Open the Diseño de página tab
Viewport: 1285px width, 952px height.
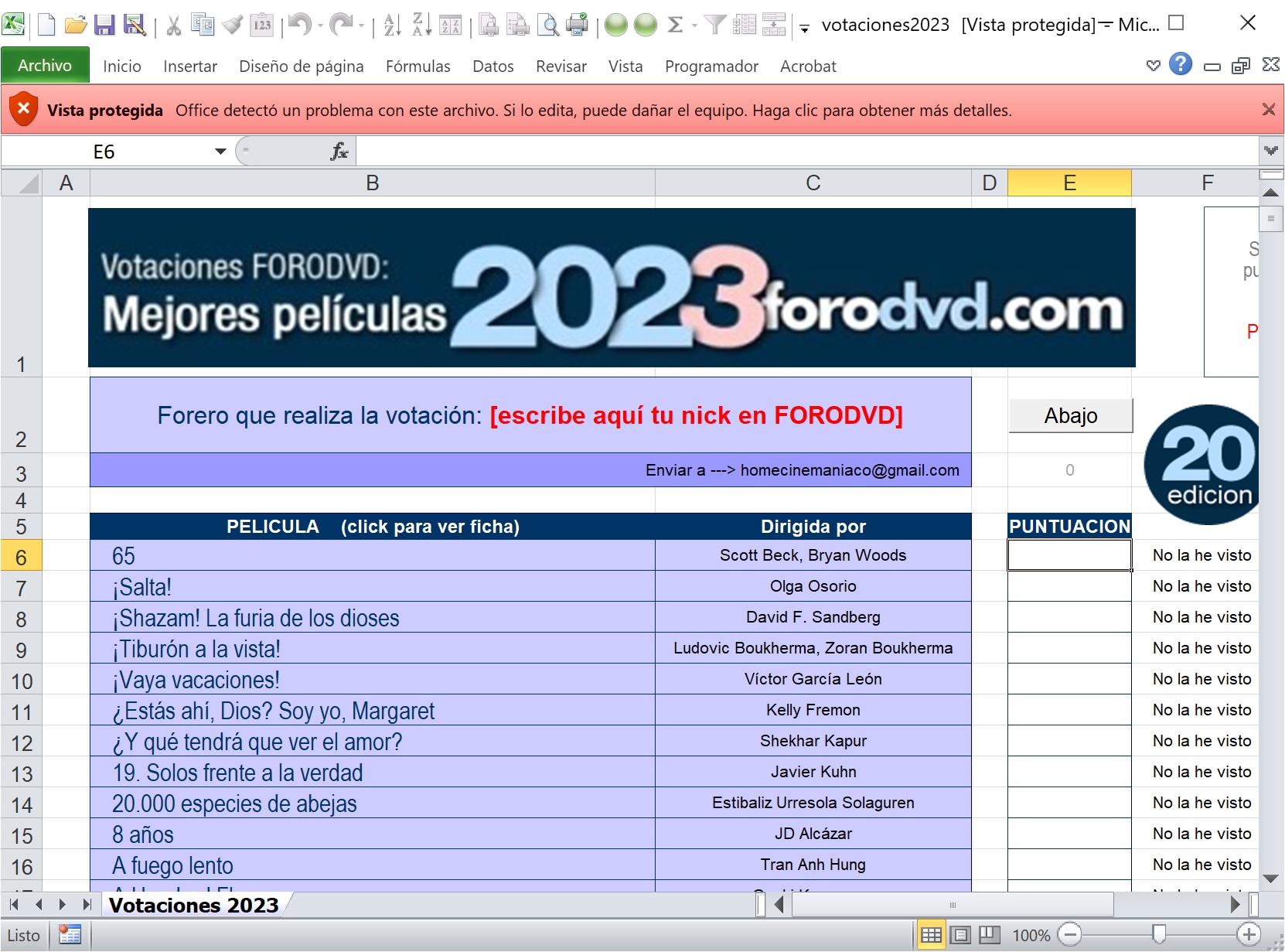point(302,67)
